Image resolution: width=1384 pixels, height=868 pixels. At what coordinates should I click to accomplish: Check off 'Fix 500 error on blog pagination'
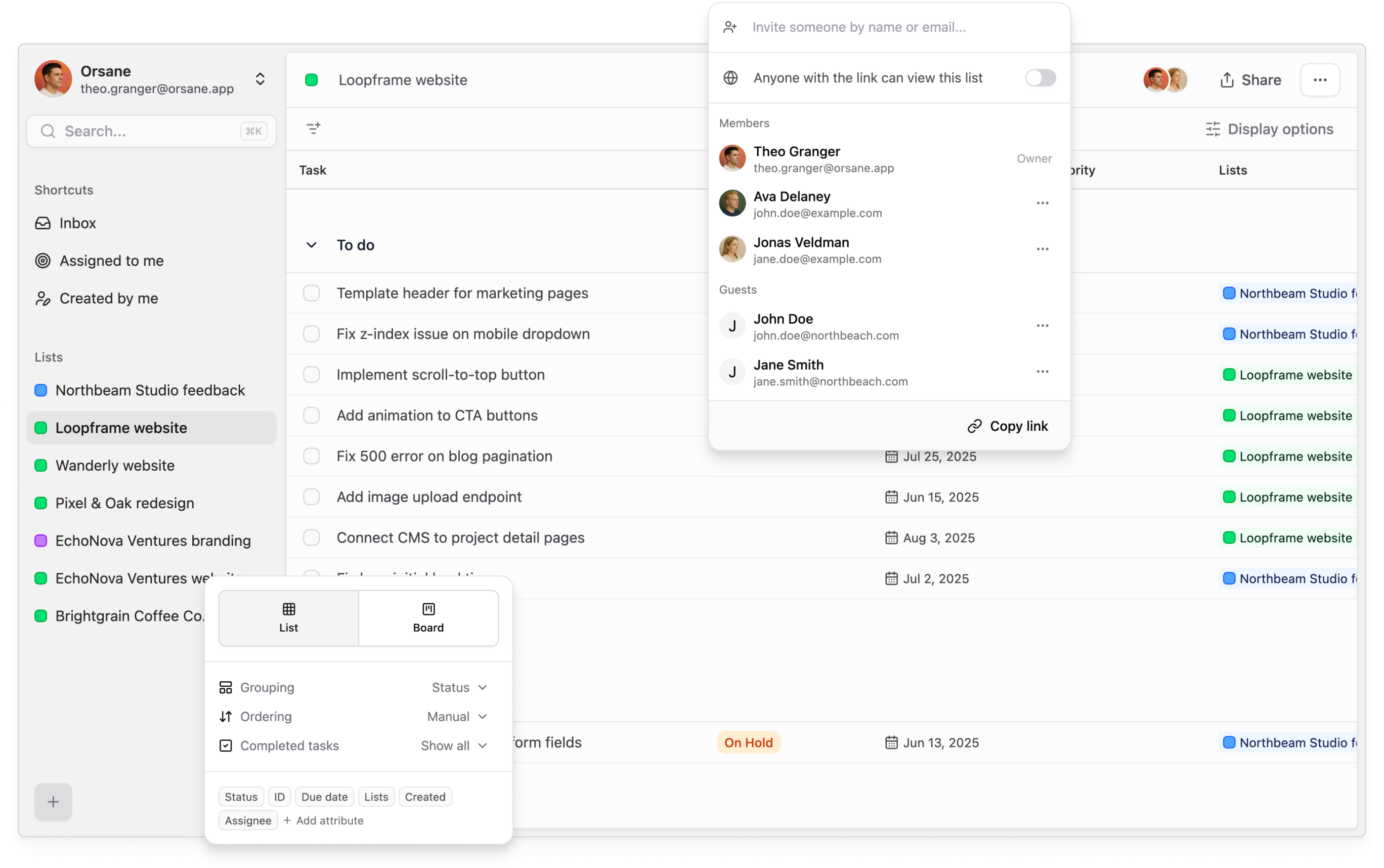311,456
